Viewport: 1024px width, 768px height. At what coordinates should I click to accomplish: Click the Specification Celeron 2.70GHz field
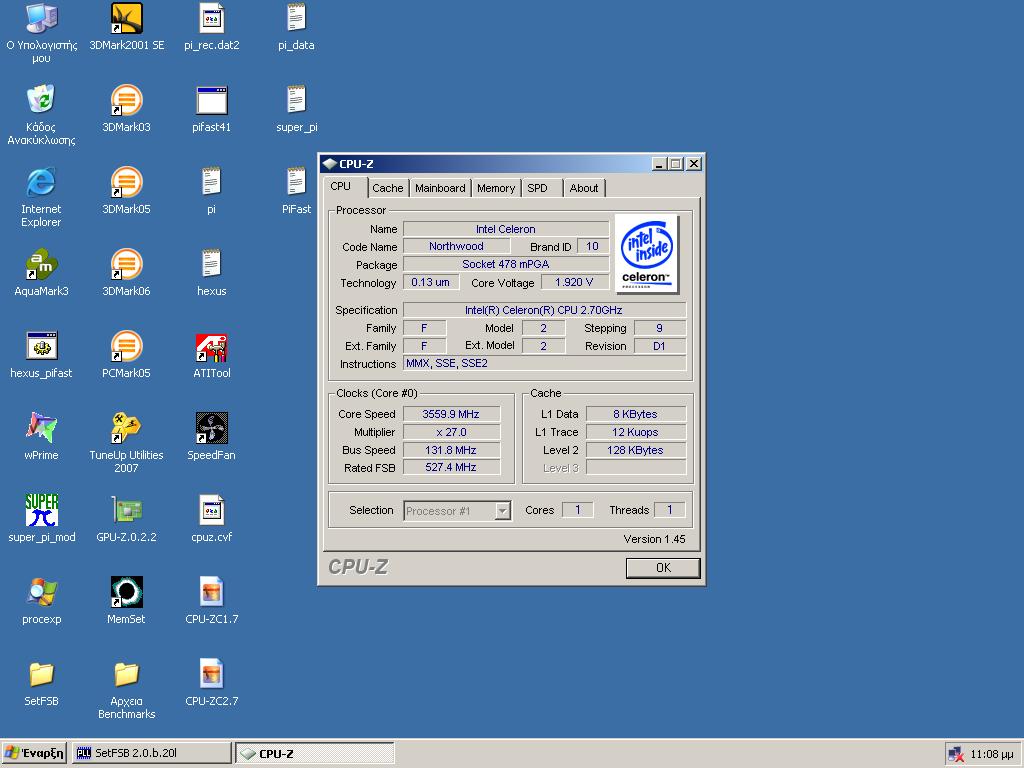(x=545, y=310)
